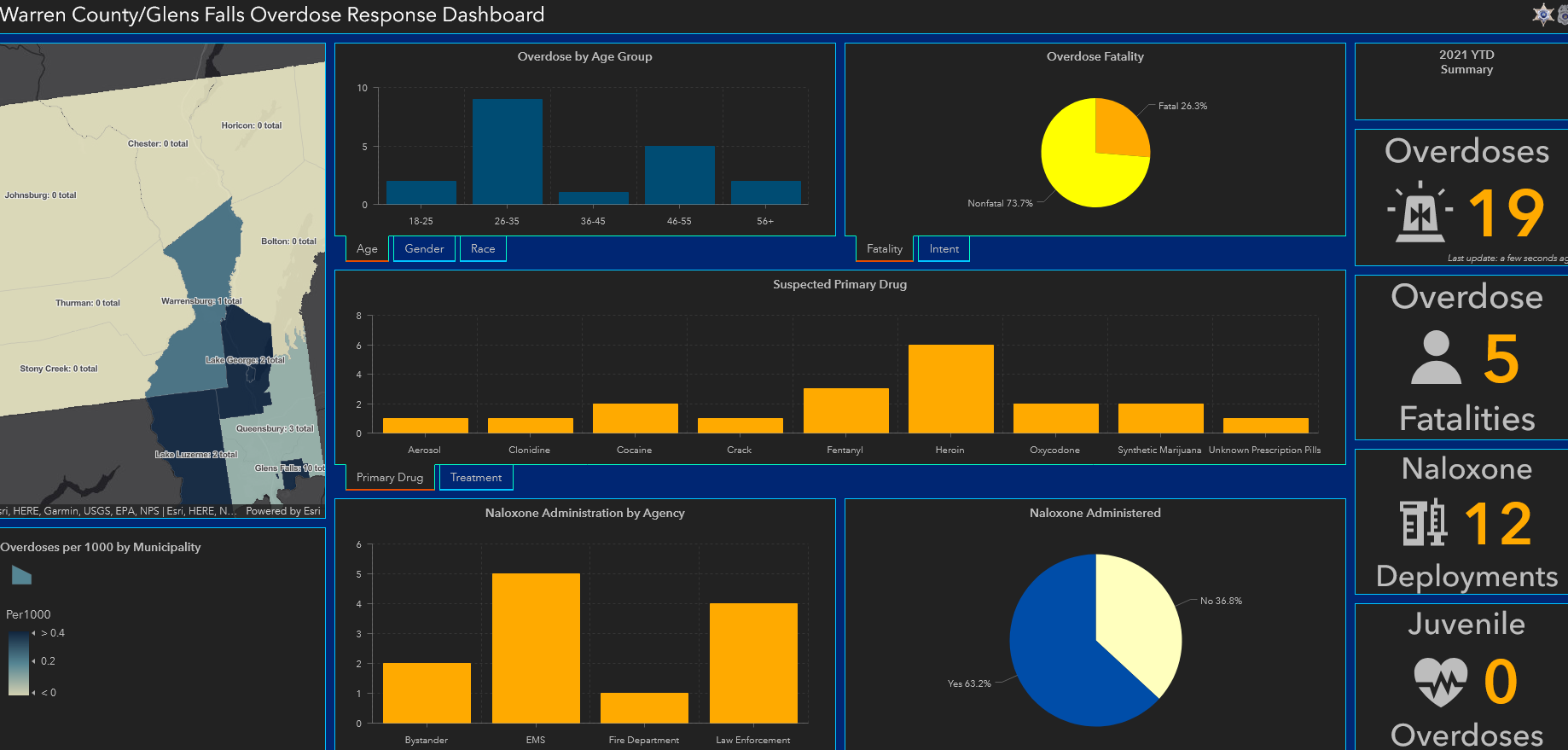Switch to the Treatment tab

(476, 478)
